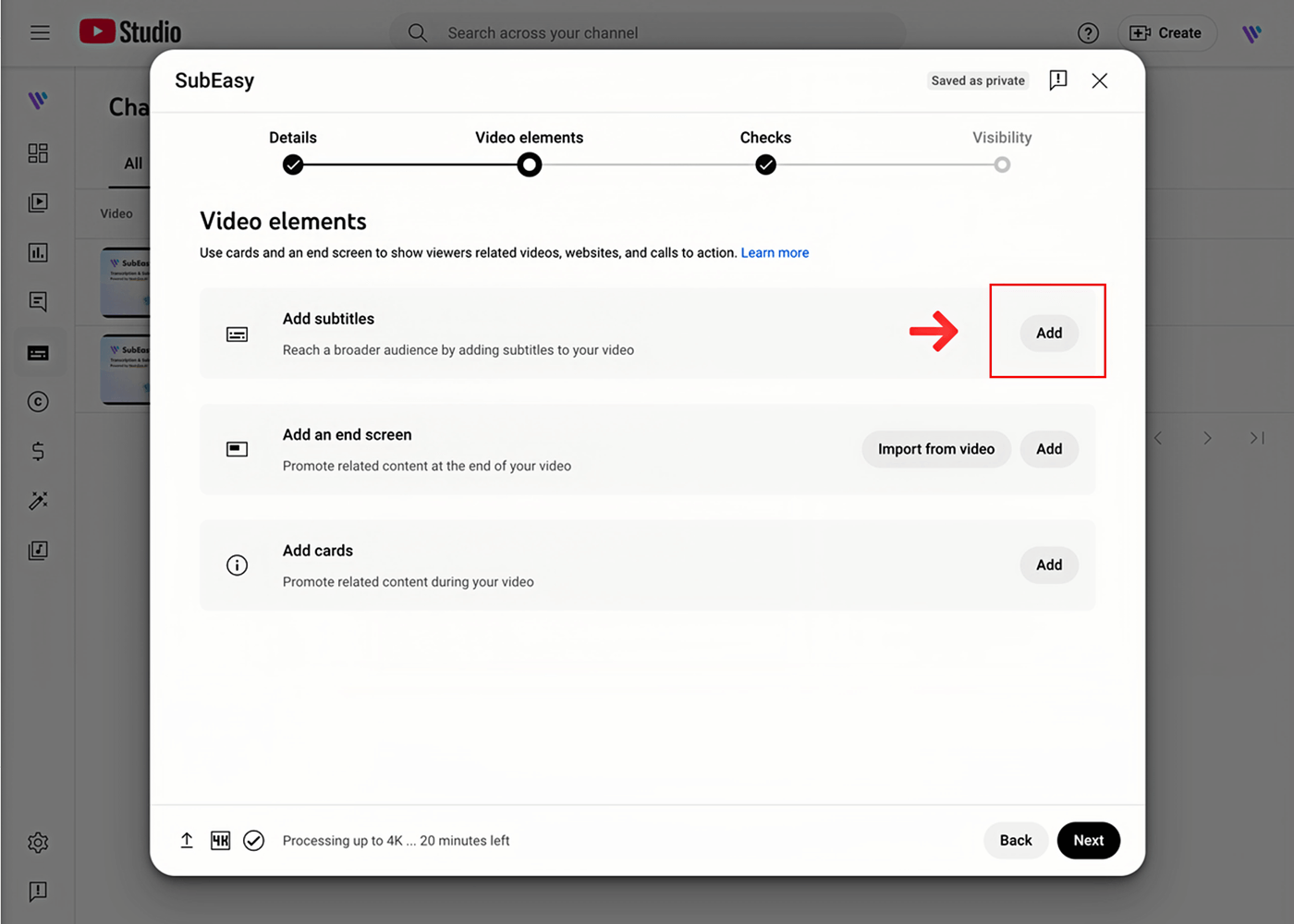Click the search magnifier icon
1294x924 pixels.
pos(418,32)
